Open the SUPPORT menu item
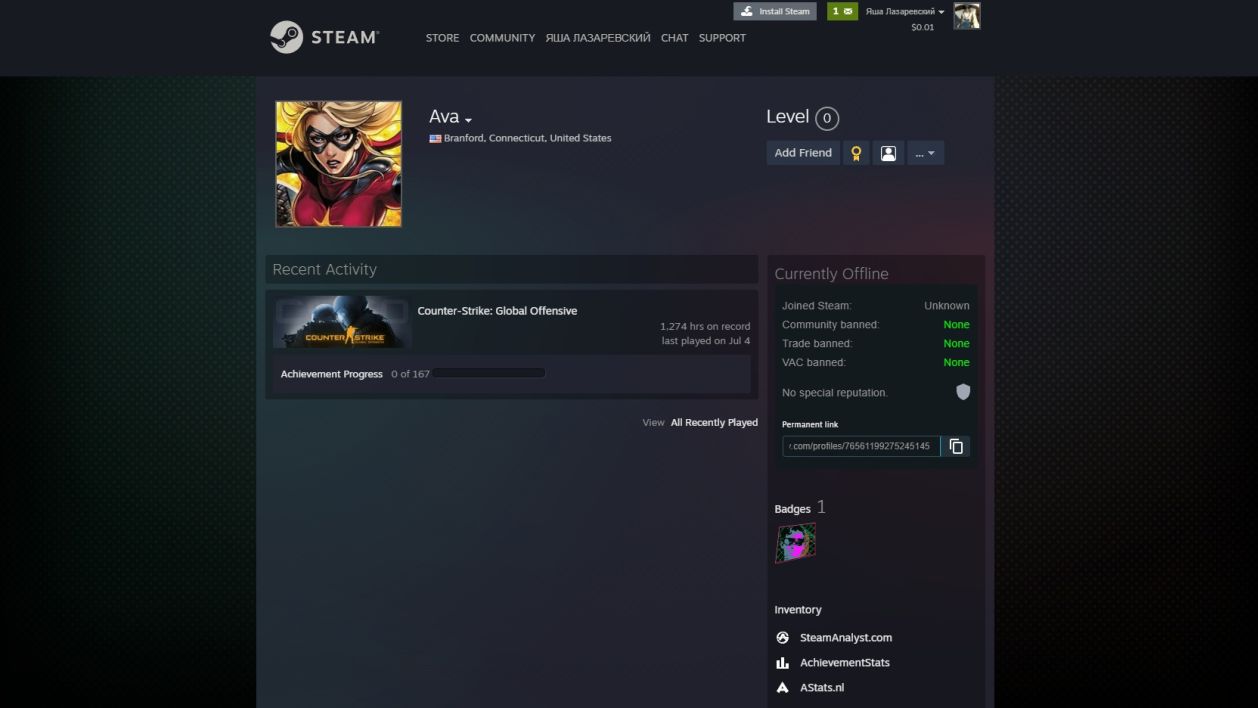Viewport: 1258px width, 708px height. (x=722, y=38)
